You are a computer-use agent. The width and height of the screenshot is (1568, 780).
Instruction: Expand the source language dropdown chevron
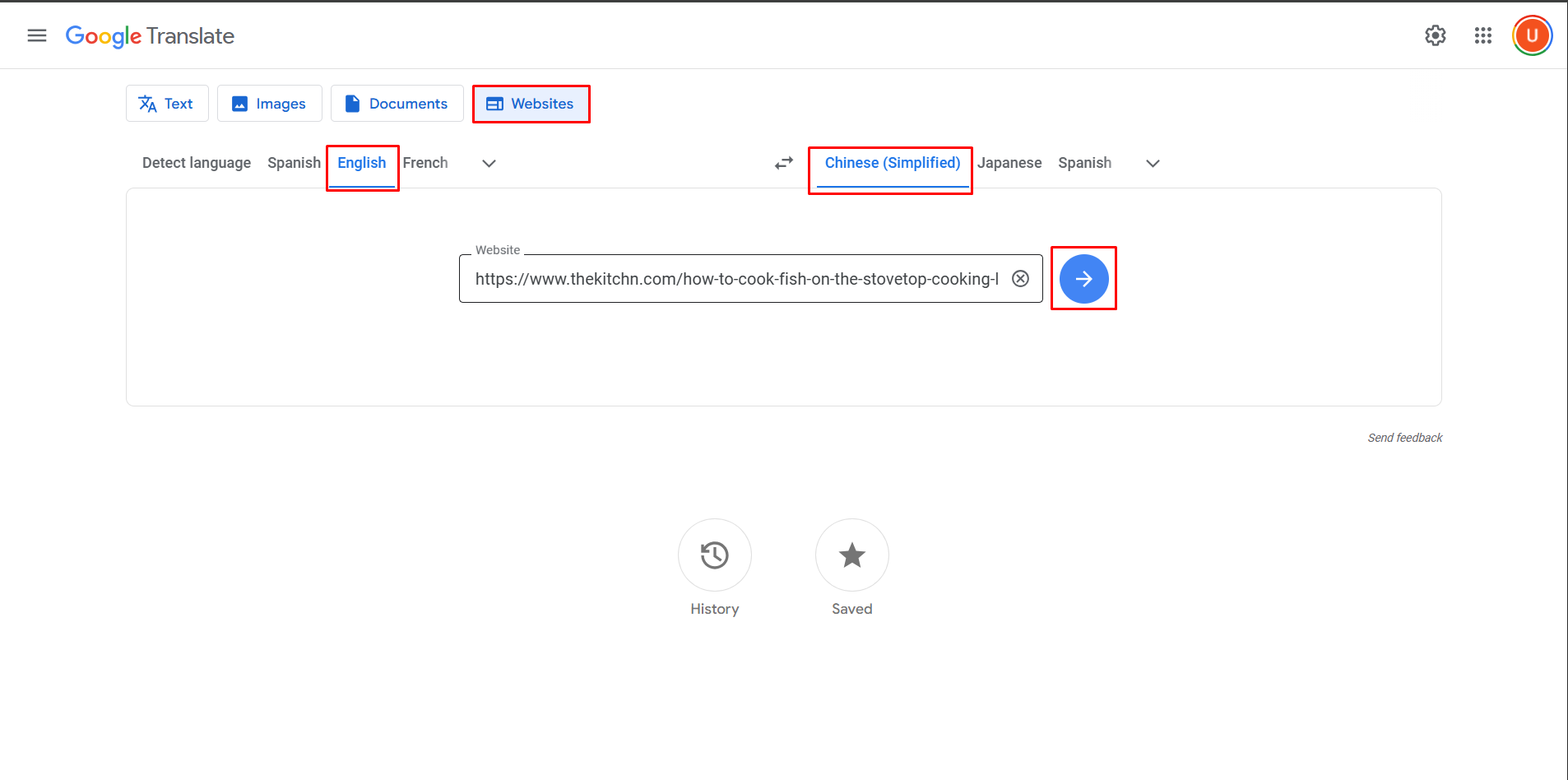(x=489, y=163)
